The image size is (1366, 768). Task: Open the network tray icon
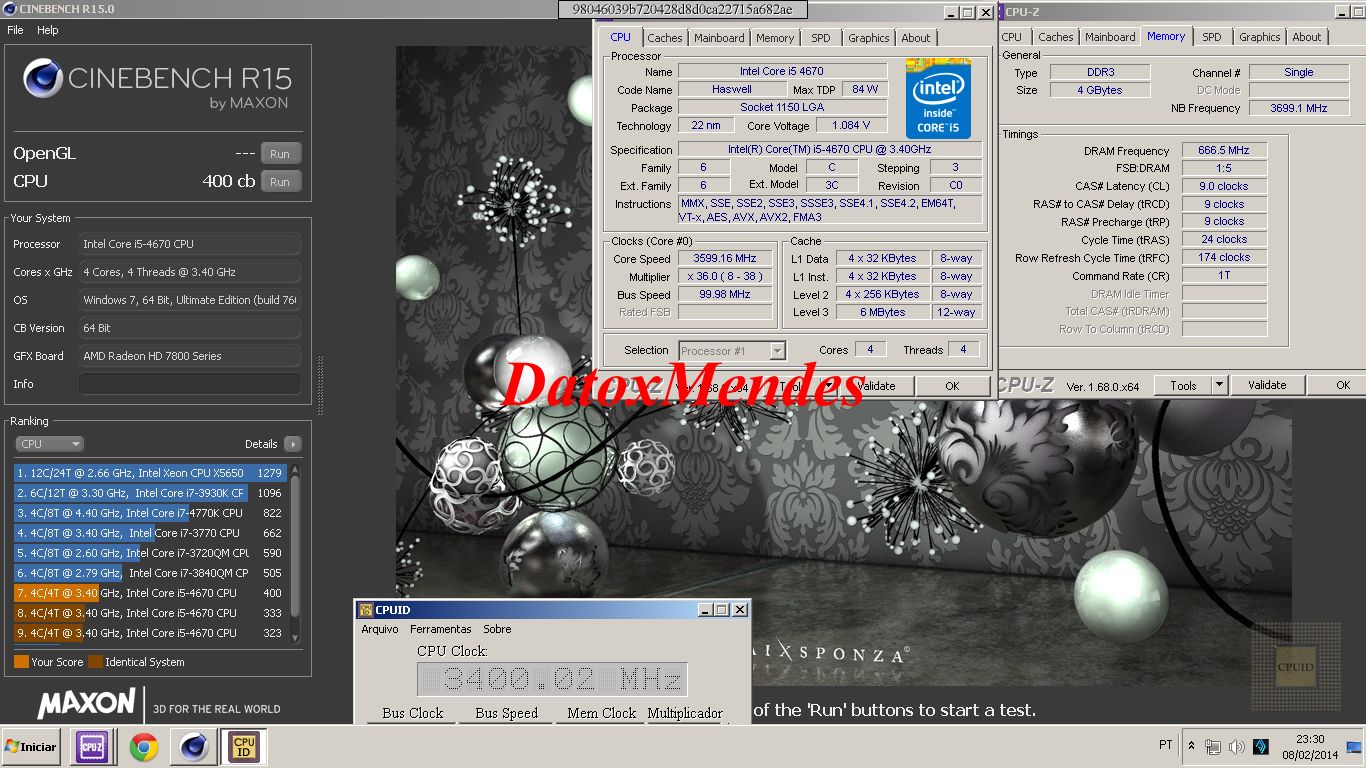click(1213, 746)
